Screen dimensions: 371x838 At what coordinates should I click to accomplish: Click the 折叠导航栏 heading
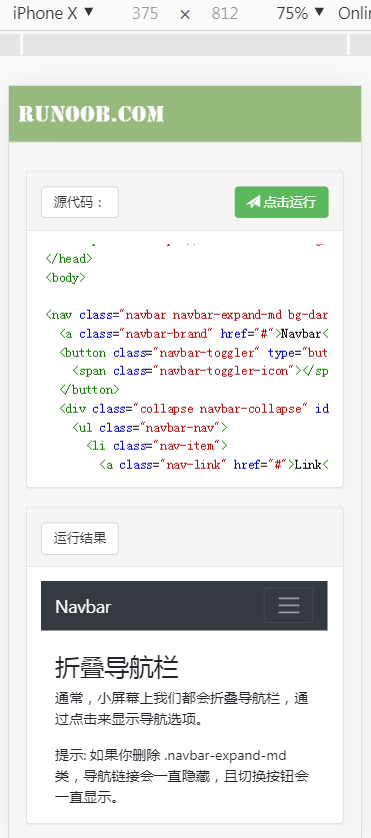tap(117, 668)
